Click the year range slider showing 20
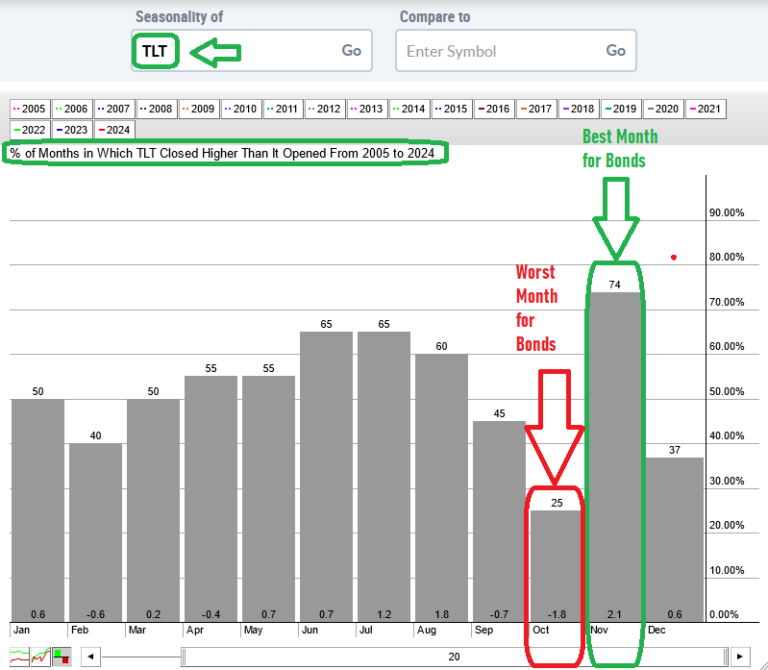The width and height of the screenshot is (768, 670). coord(454,656)
